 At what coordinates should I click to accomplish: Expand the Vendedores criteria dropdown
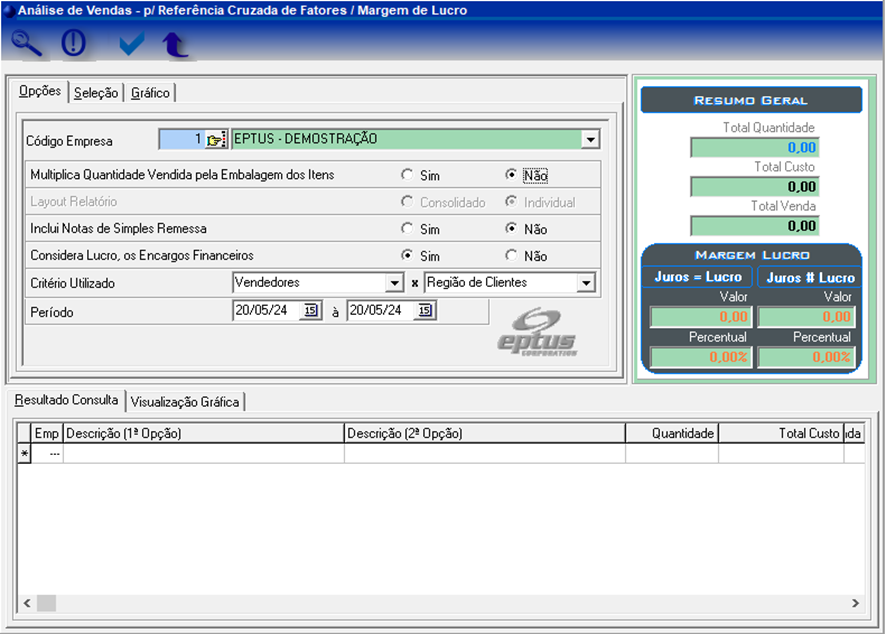pos(393,283)
